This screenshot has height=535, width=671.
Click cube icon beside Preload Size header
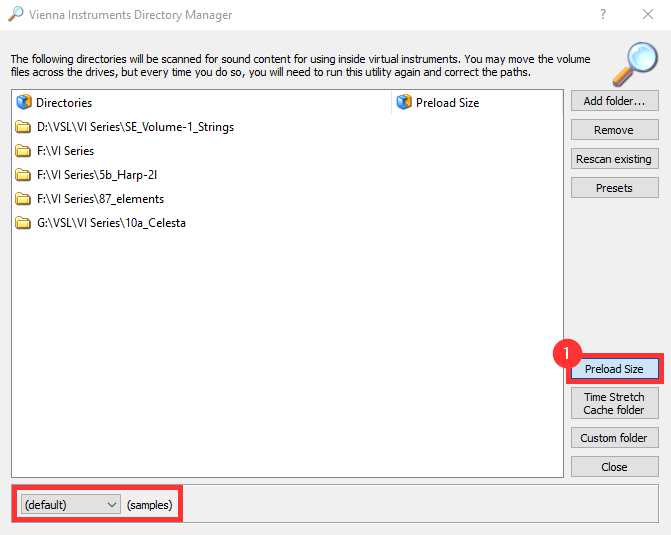coord(404,102)
